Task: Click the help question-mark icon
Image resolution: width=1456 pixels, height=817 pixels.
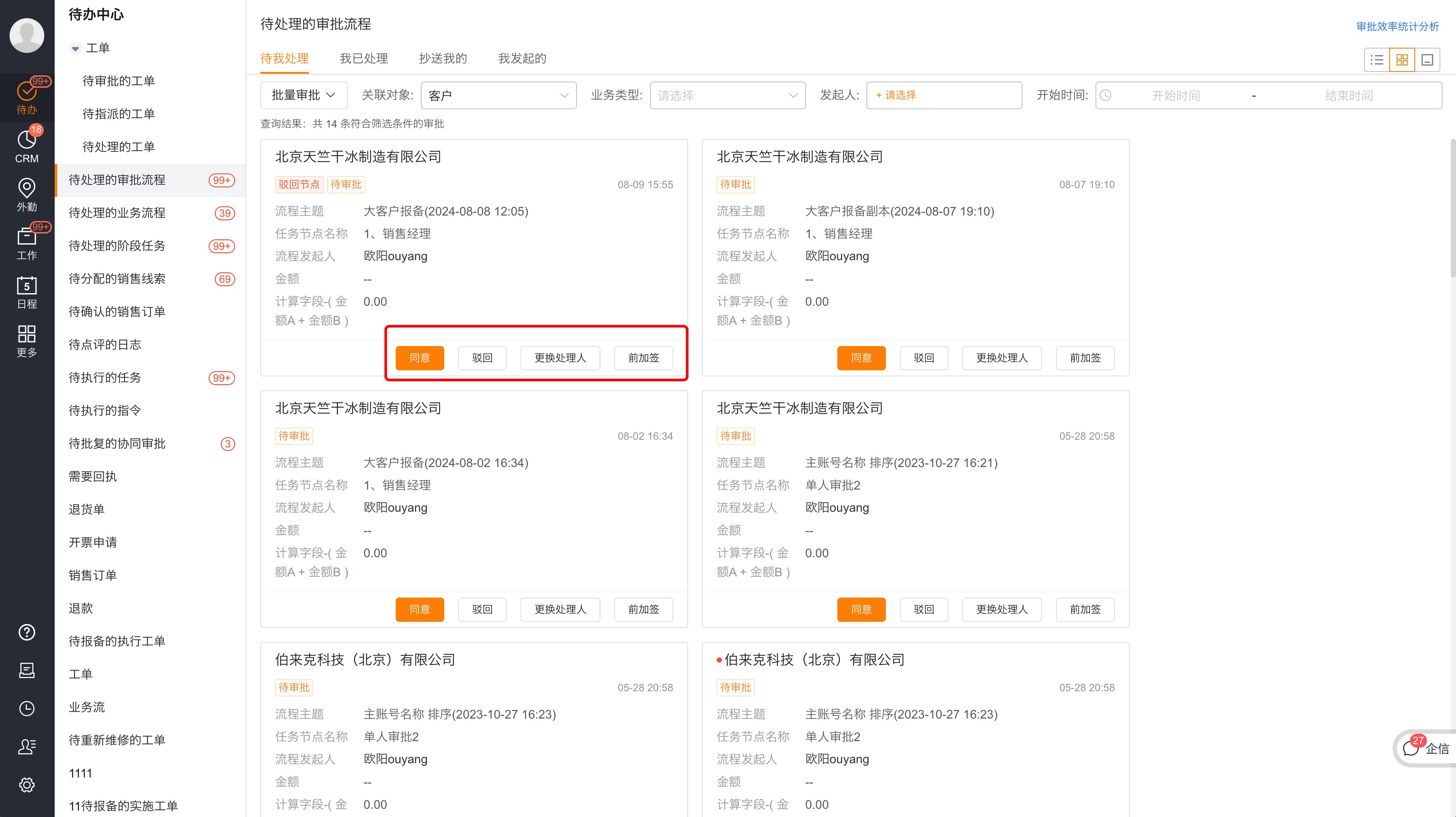Action: pyautogui.click(x=26, y=632)
